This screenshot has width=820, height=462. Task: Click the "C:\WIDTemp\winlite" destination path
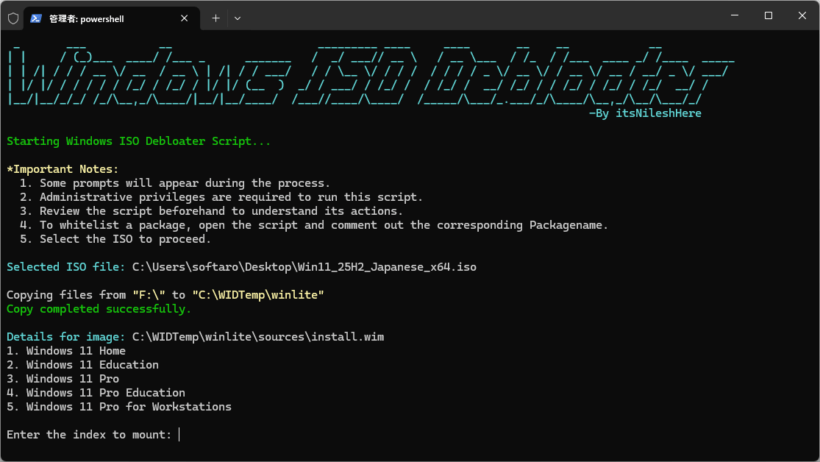pos(258,295)
